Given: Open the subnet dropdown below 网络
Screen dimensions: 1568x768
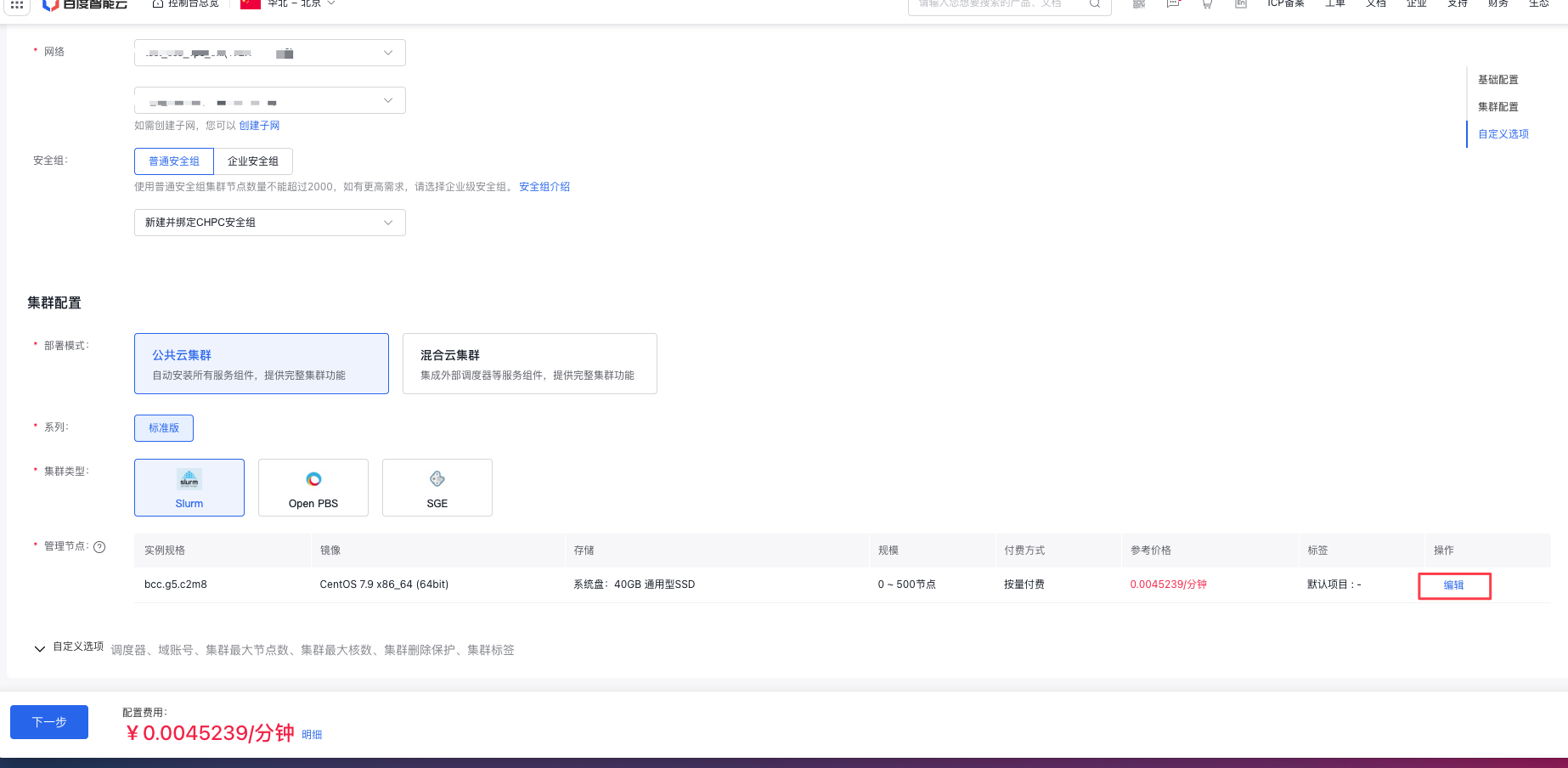Looking at the screenshot, I should click(270, 100).
